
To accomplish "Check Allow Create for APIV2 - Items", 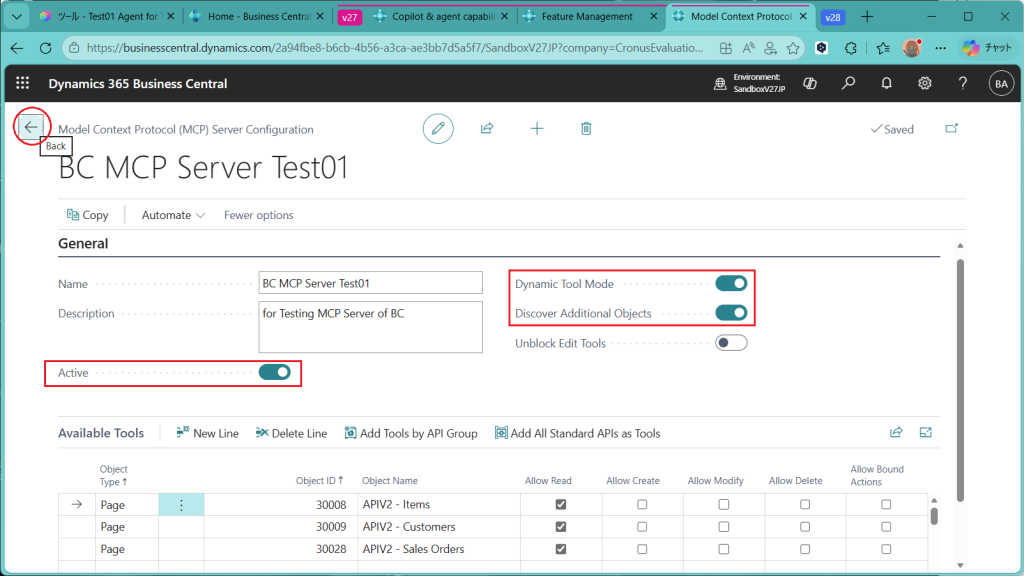I will (642, 505).
